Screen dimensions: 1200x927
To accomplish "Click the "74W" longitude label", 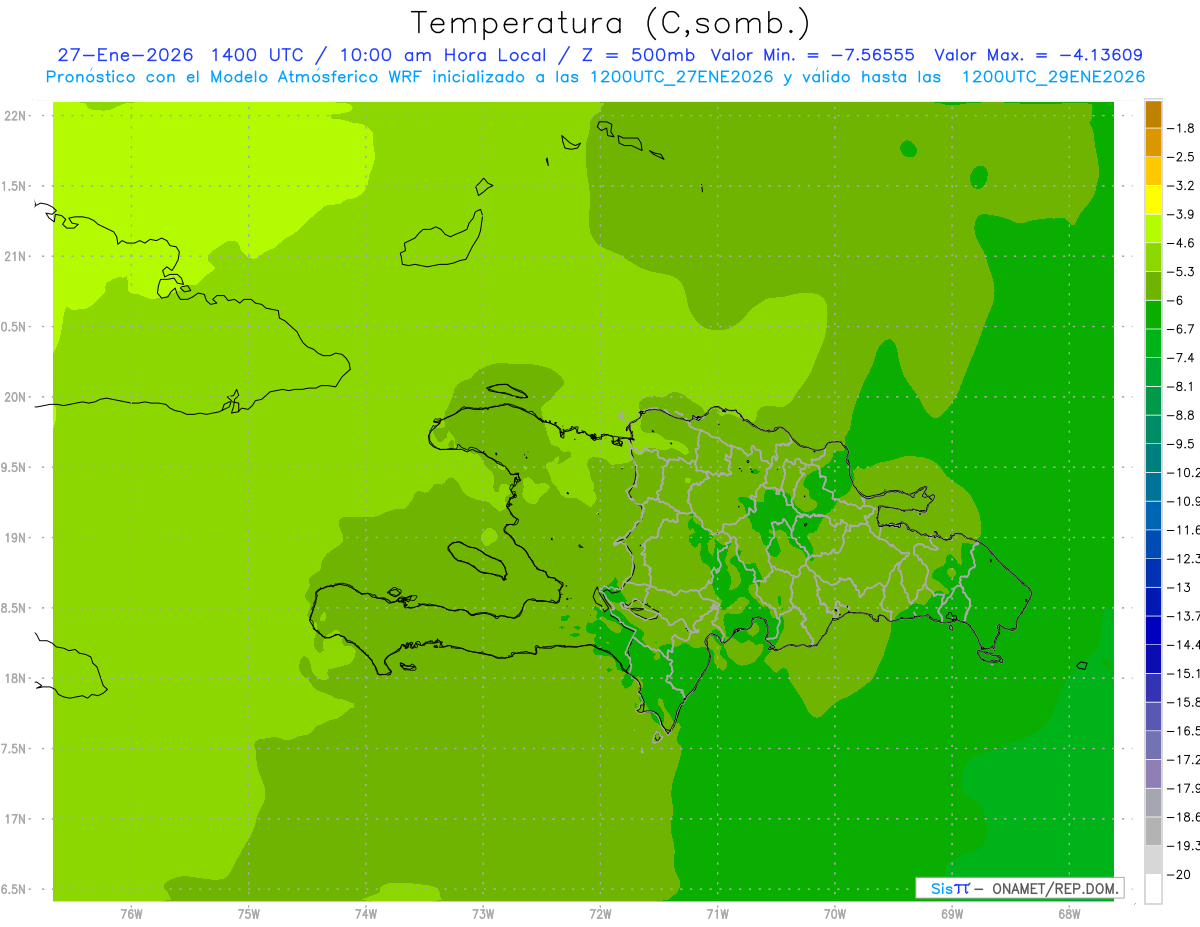I will point(365,914).
